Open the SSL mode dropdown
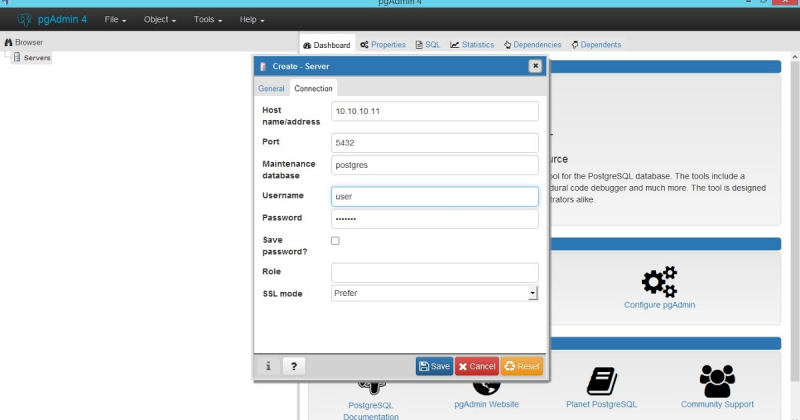The width and height of the screenshot is (800, 420). click(x=532, y=293)
